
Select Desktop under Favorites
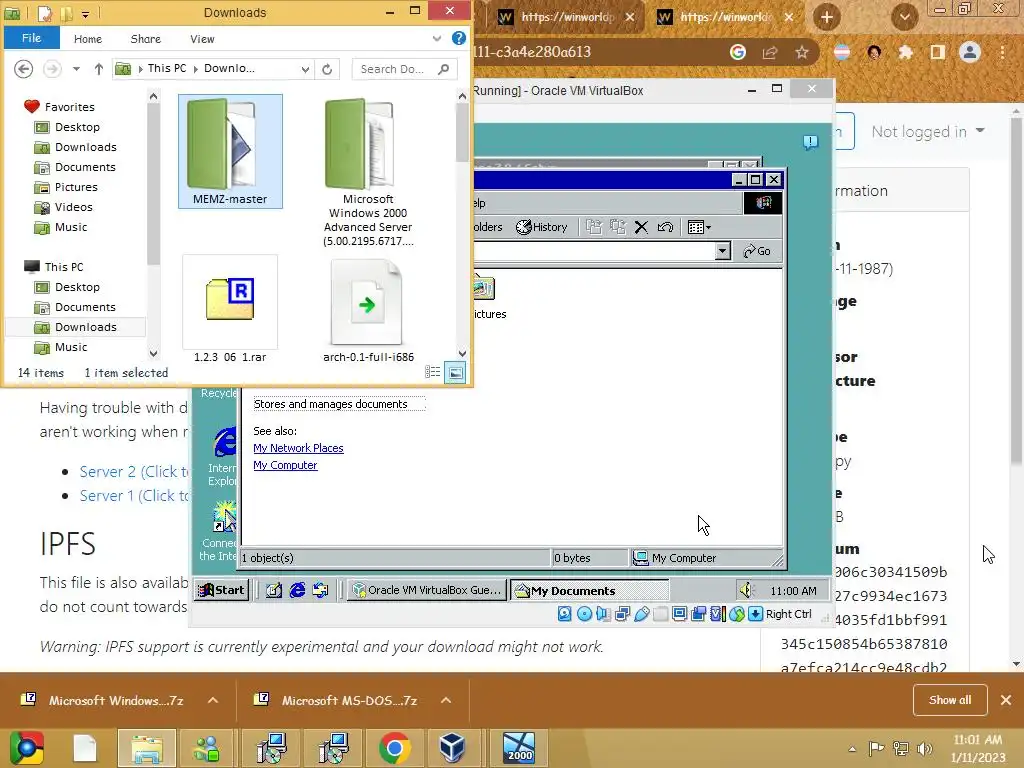point(77,127)
